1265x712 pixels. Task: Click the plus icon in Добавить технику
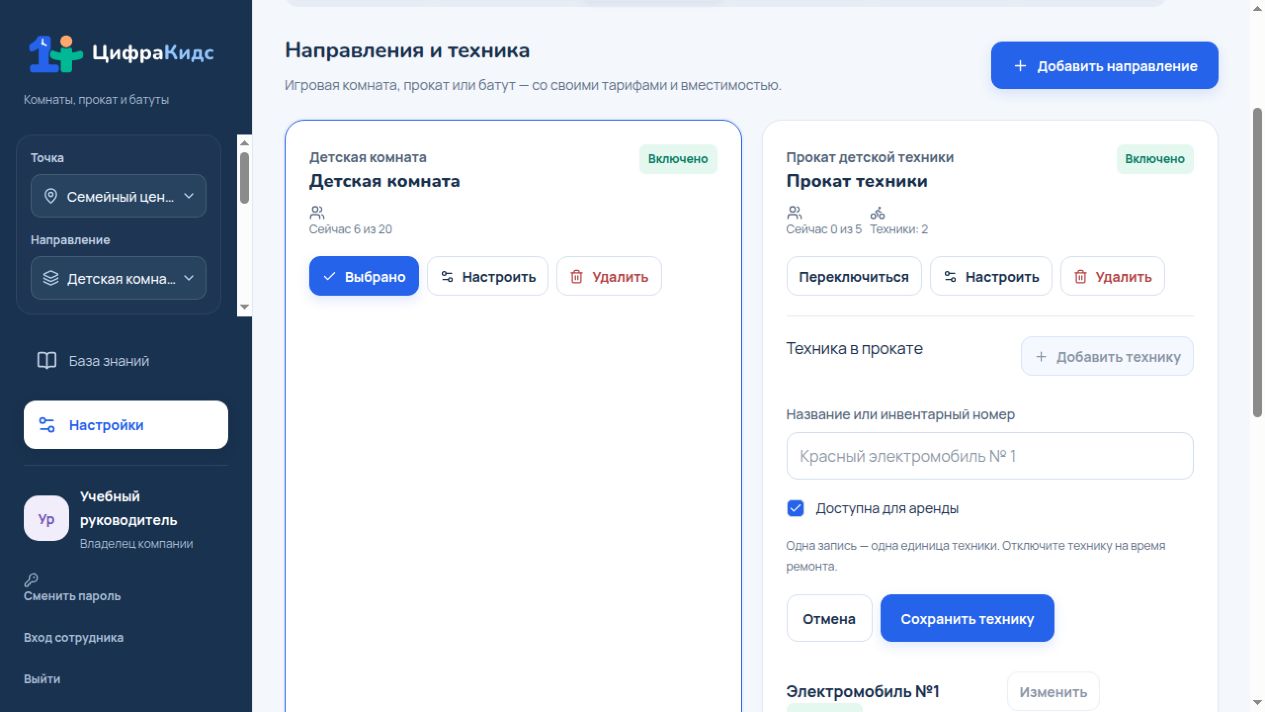(1041, 357)
